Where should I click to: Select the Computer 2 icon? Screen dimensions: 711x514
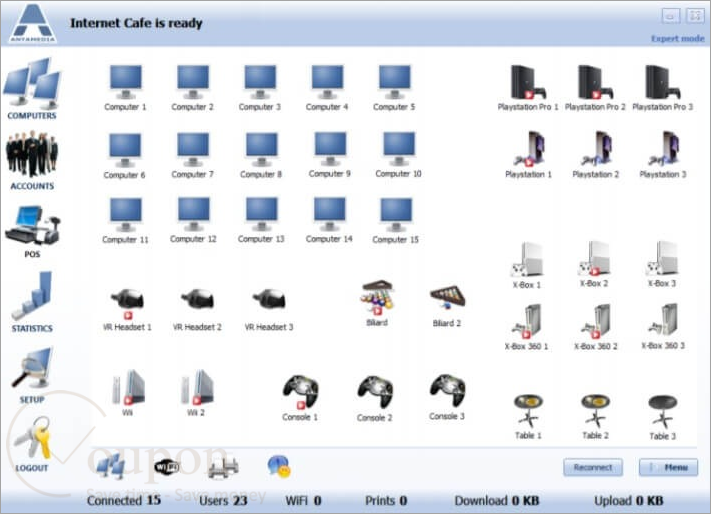pos(193,82)
